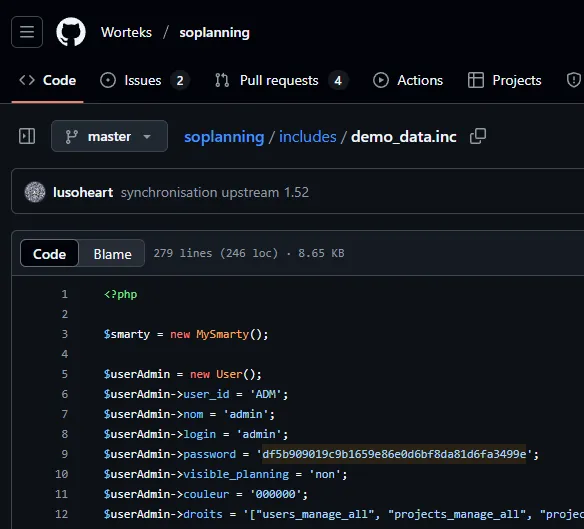Click line number 9

(x=65, y=454)
